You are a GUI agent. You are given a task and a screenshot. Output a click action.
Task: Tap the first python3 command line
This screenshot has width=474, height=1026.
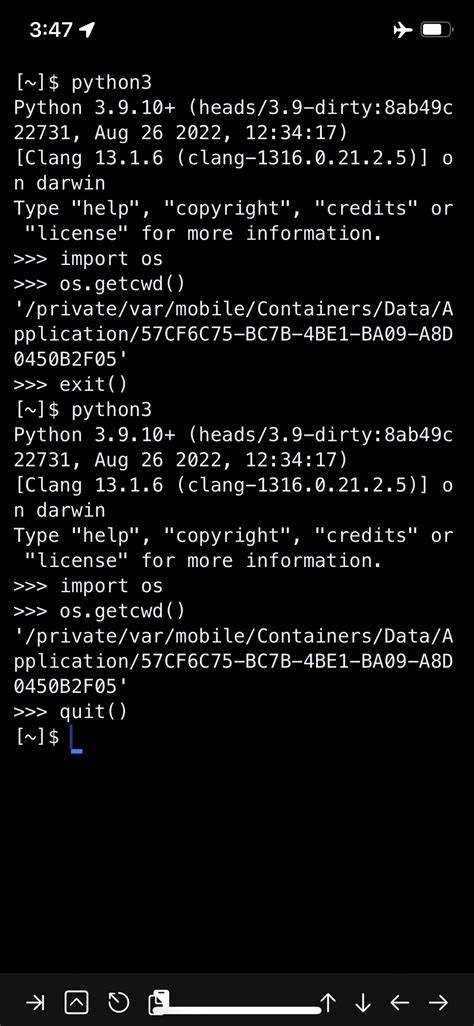point(82,83)
